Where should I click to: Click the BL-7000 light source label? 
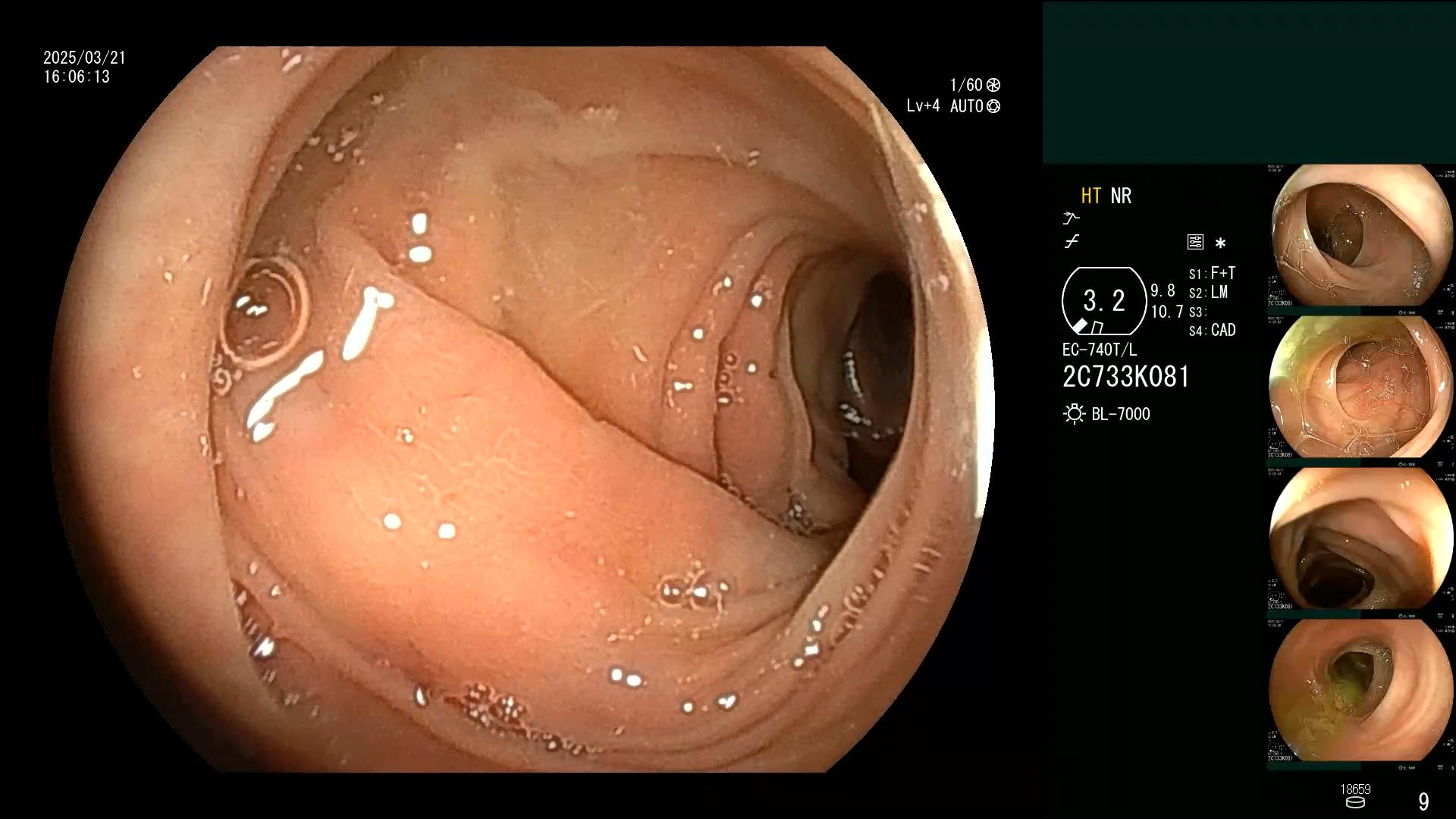(1121, 414)
